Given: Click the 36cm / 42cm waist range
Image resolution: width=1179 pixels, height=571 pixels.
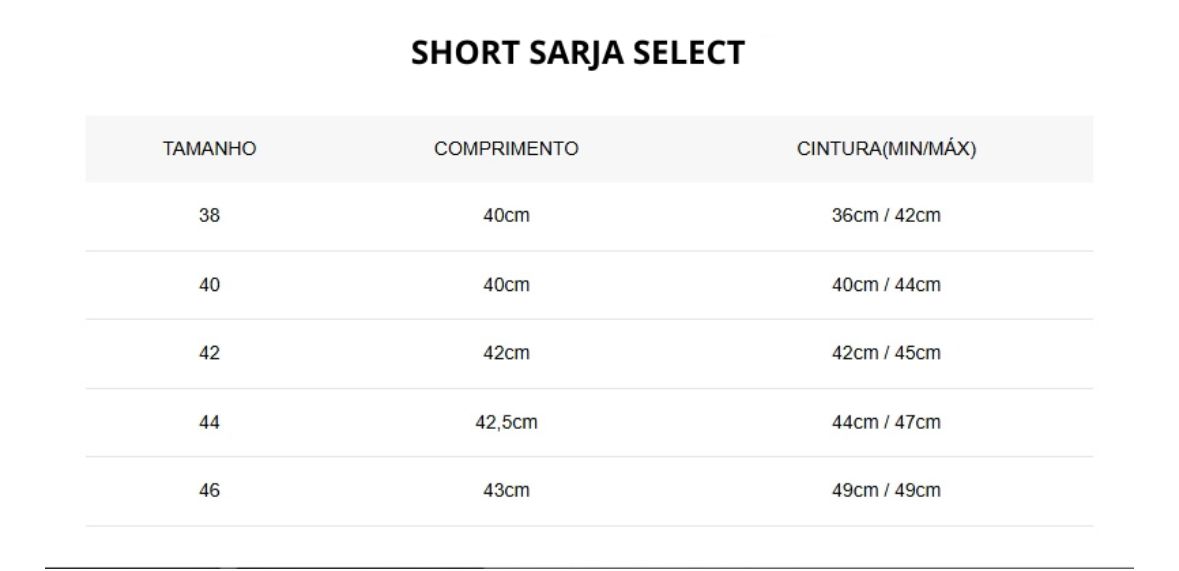Looking at the screenshot, I should click(x=886, y=216).
